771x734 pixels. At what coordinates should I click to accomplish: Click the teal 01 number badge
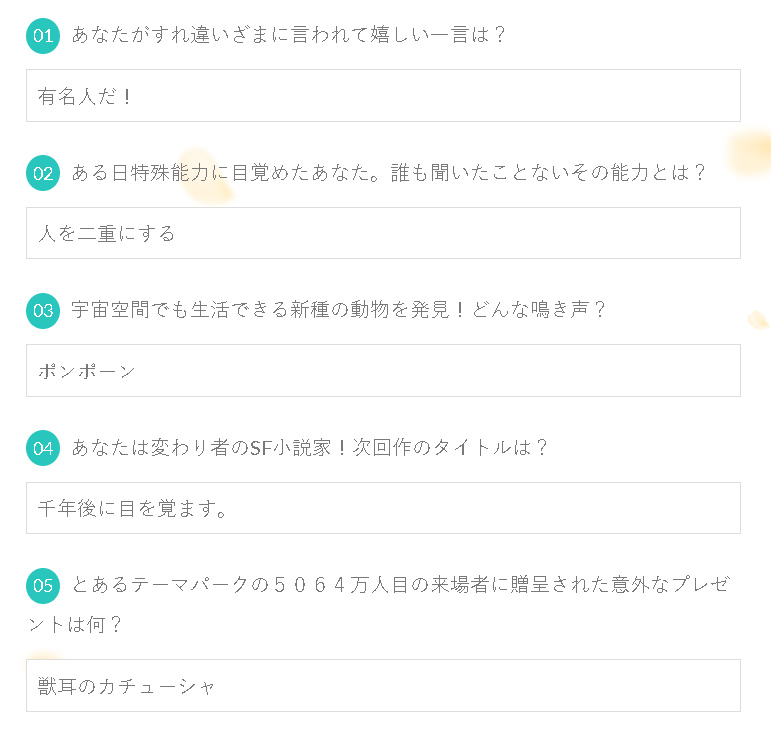coord(43,36)
